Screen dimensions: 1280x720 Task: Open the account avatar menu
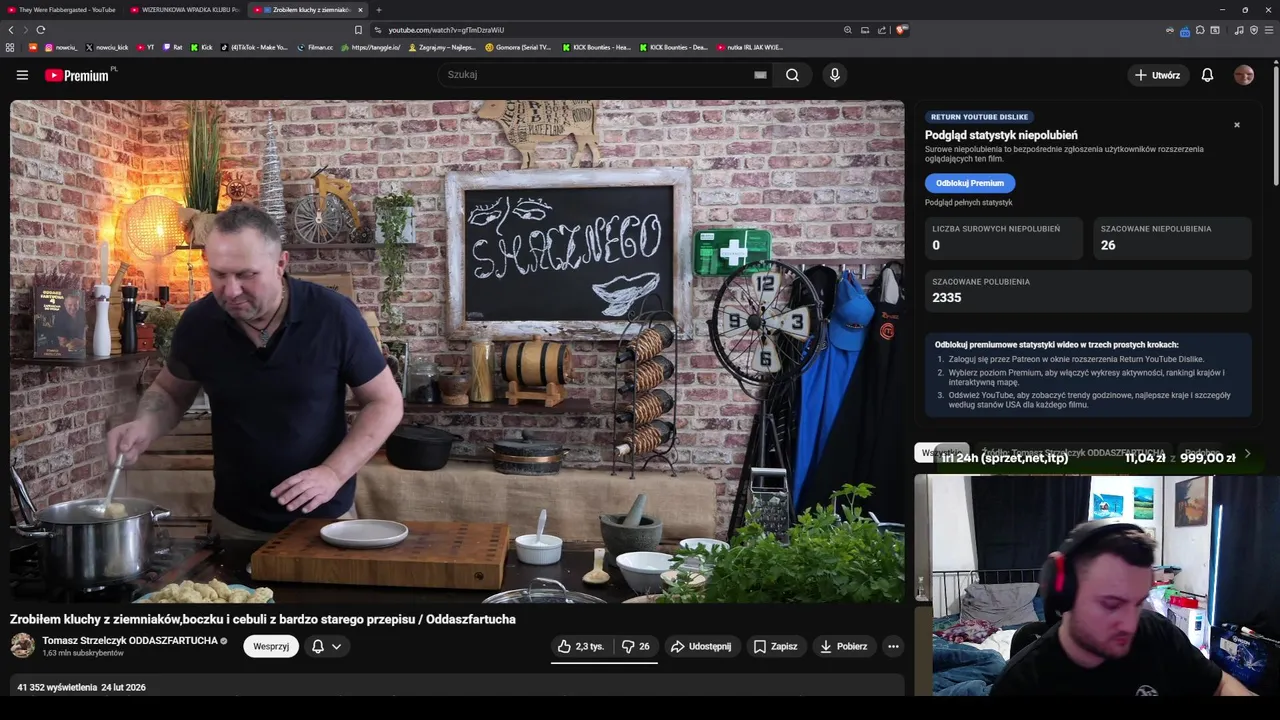(x=1244, y=75)
